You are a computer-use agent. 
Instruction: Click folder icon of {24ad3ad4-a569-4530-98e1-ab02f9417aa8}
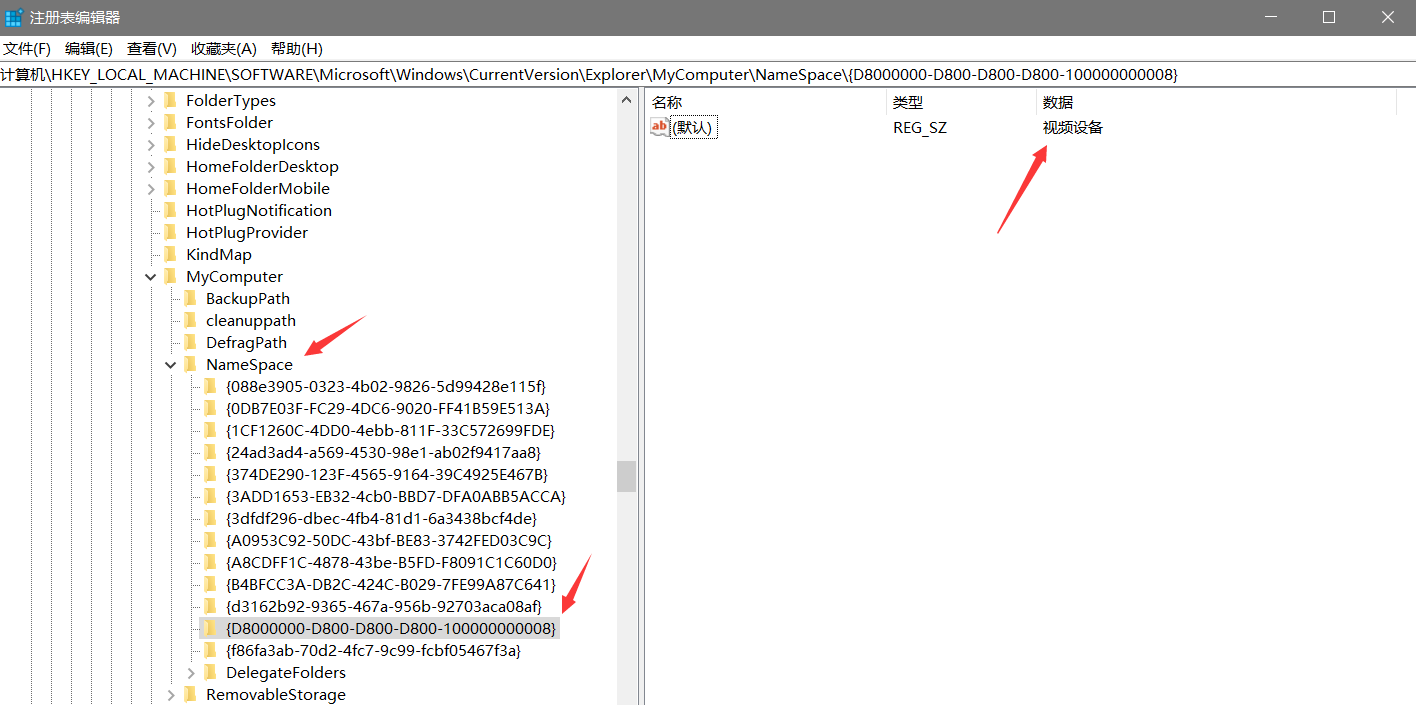pos(210,452)
